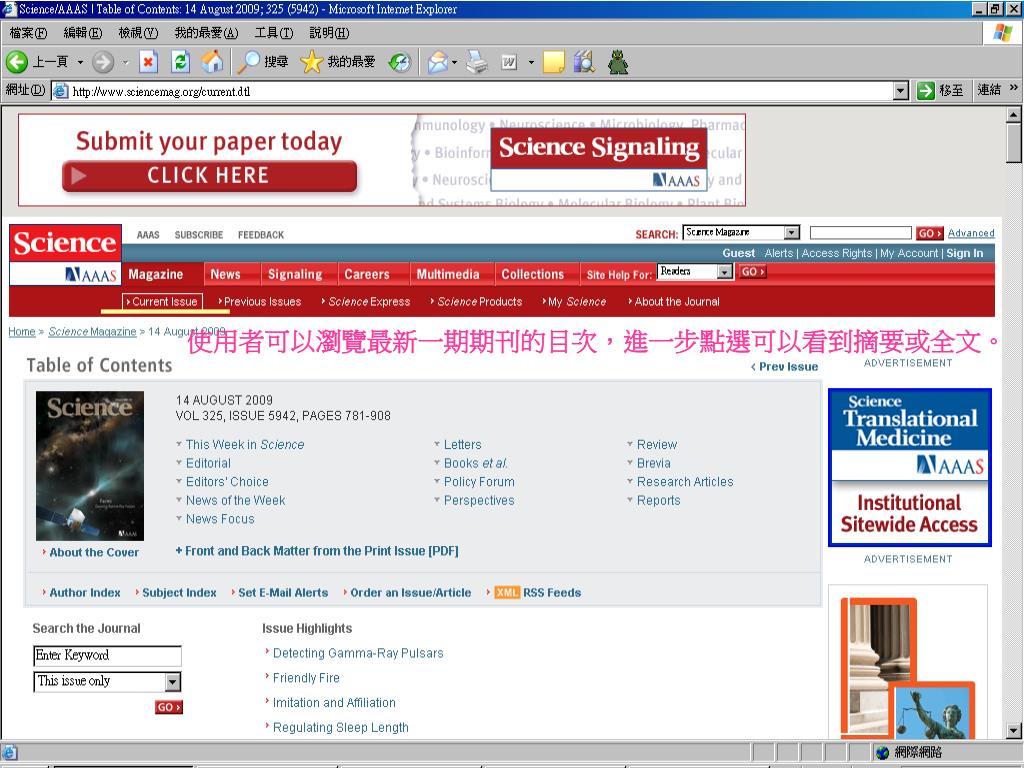Open the 我的最愛(A) menu
This screenshot has width=1024, height=768.
[x=206, y=33]
